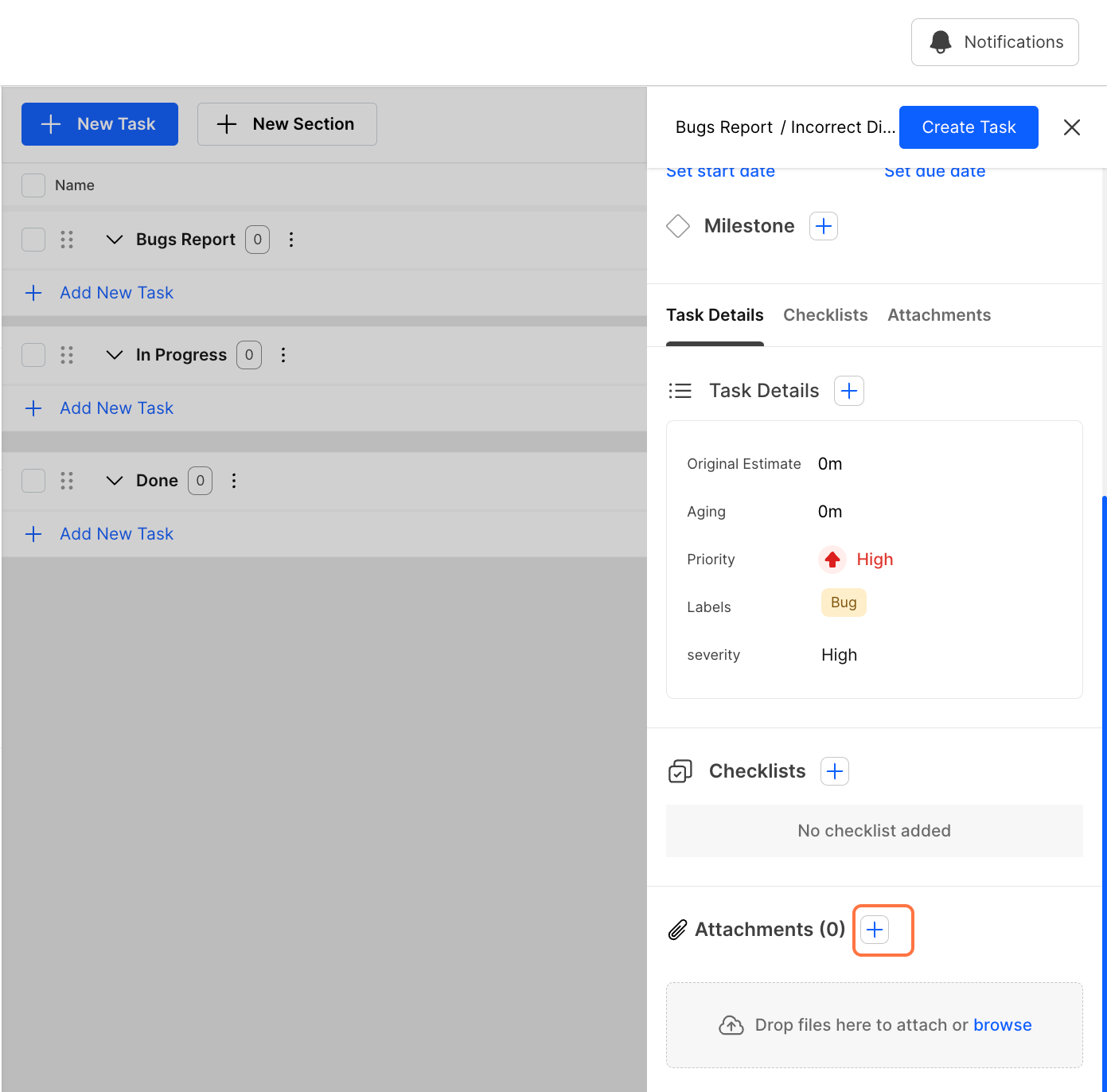
Task: Click the Incorrect Di... breadcrumb title
Action: (844, 127)
